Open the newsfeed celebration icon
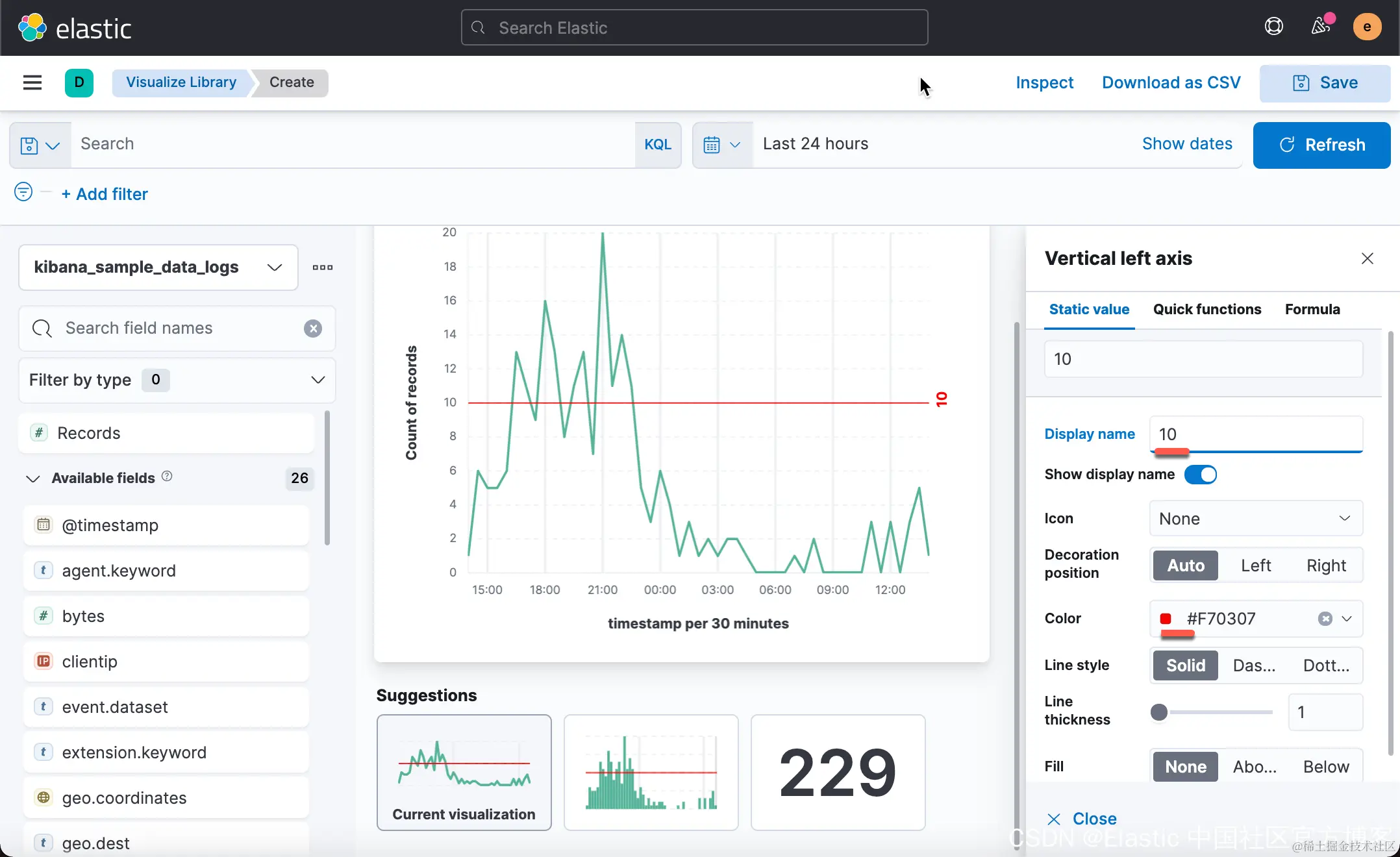The image size is (1400, 857). pos(1320,27)
